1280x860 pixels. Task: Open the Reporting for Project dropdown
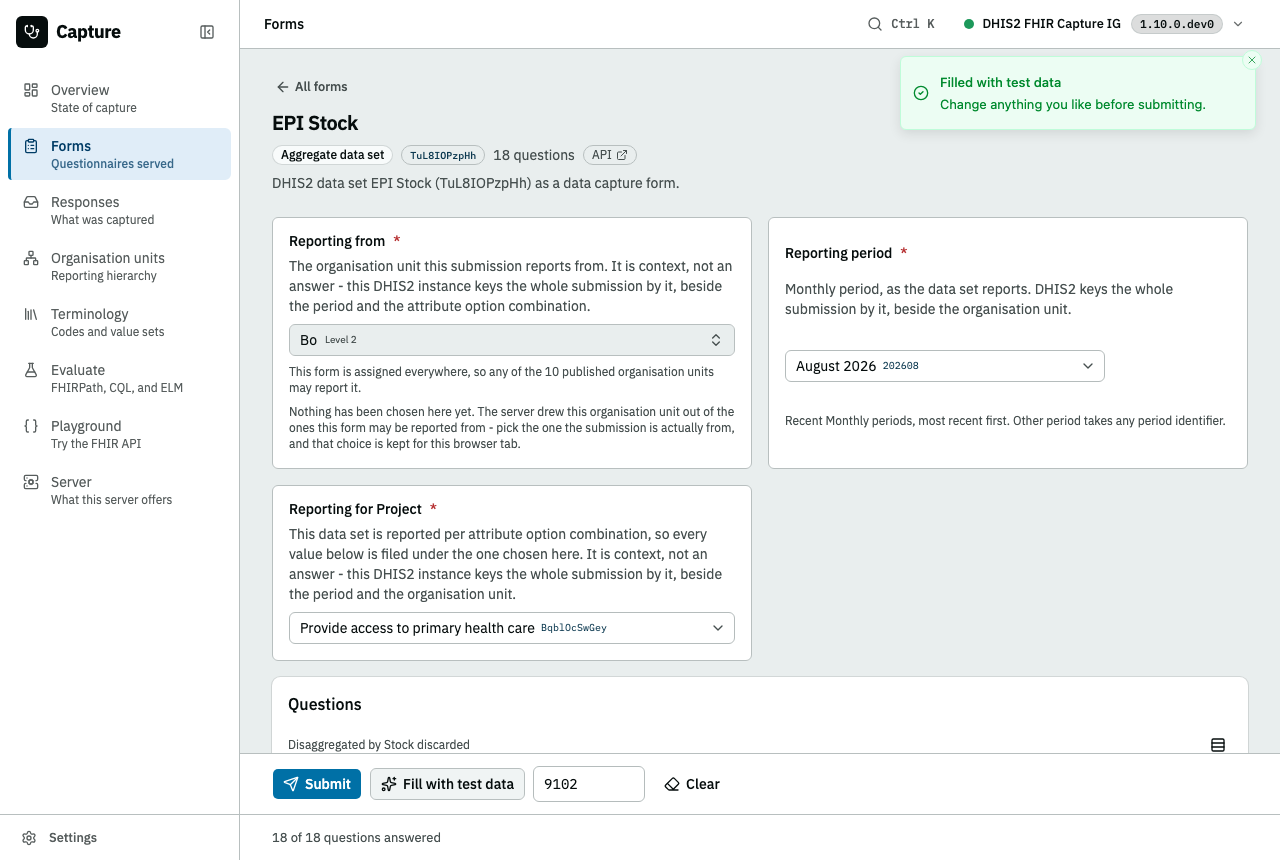(x=512, y=628)
